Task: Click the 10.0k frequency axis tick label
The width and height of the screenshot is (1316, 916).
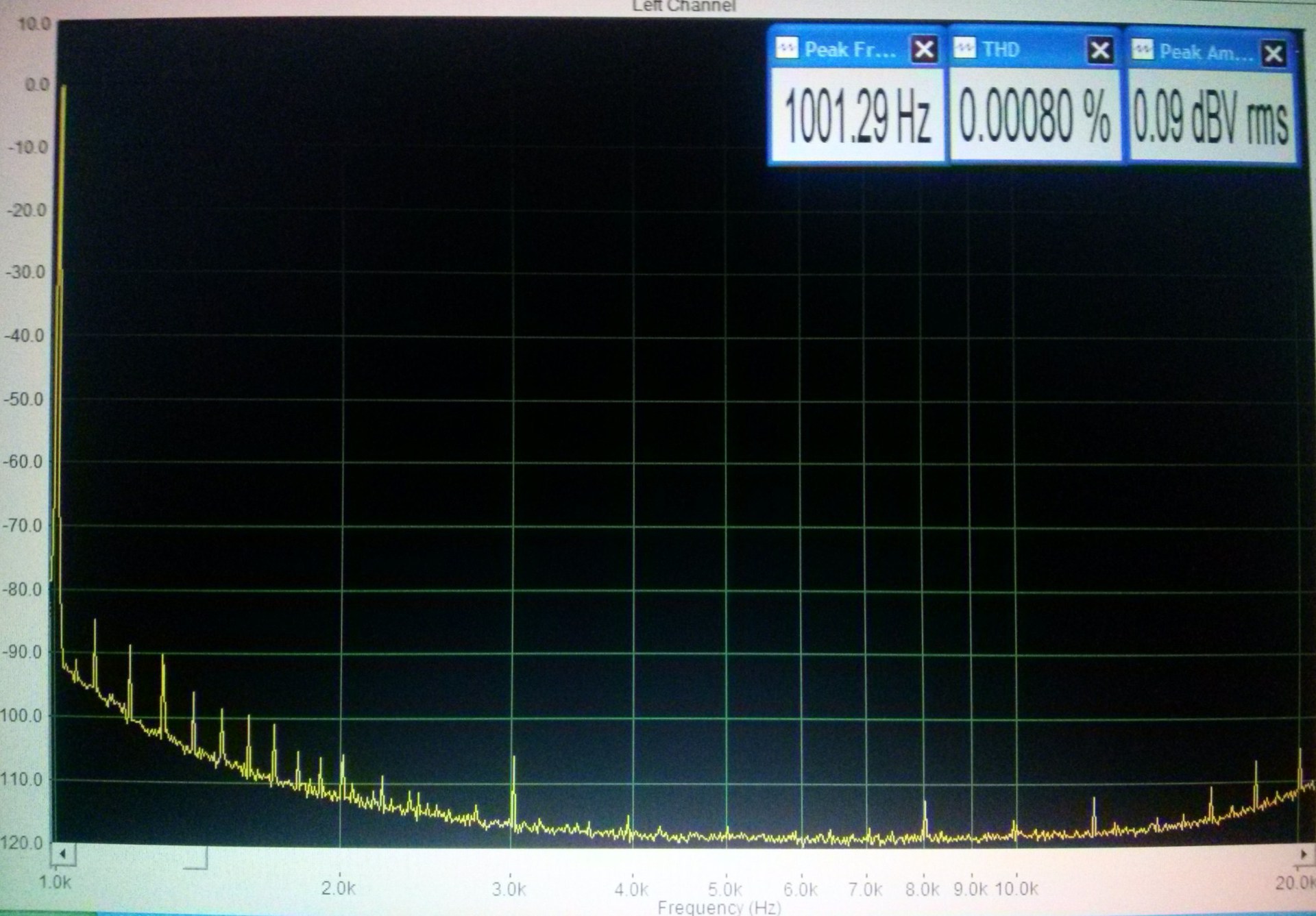Action: point(1016,889)
